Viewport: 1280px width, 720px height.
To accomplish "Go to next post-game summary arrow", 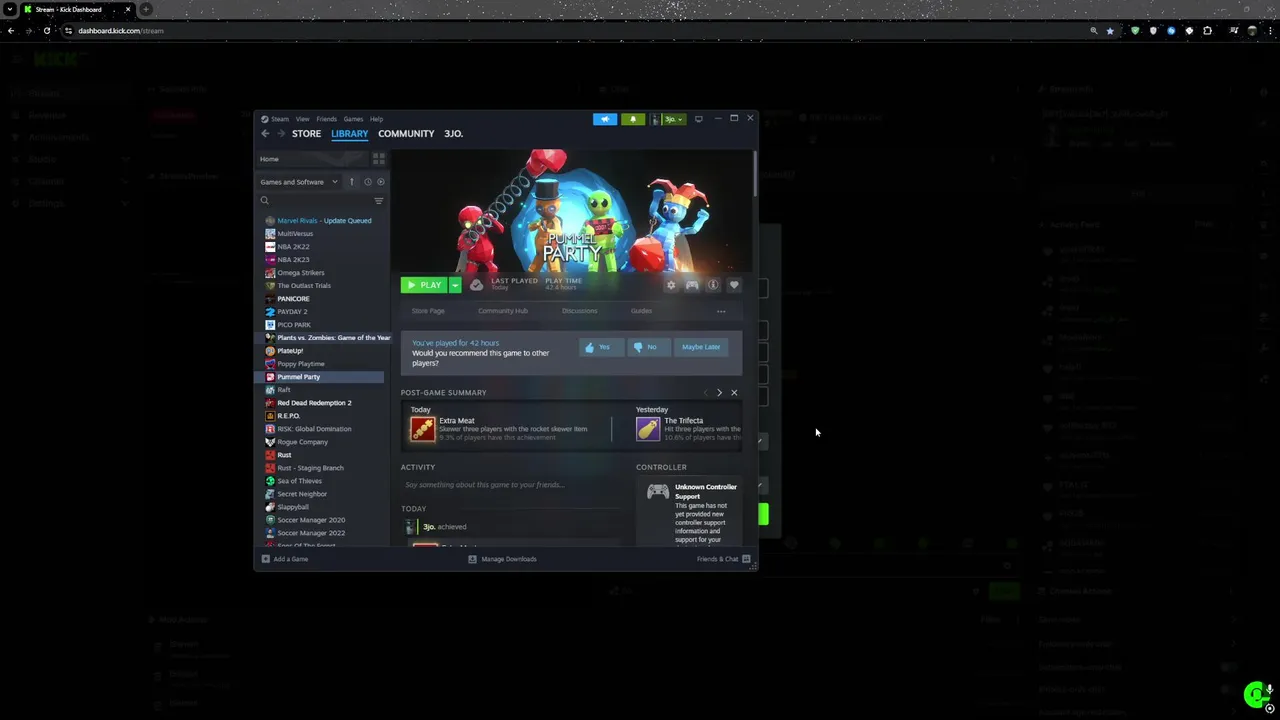I will point(719,393).
